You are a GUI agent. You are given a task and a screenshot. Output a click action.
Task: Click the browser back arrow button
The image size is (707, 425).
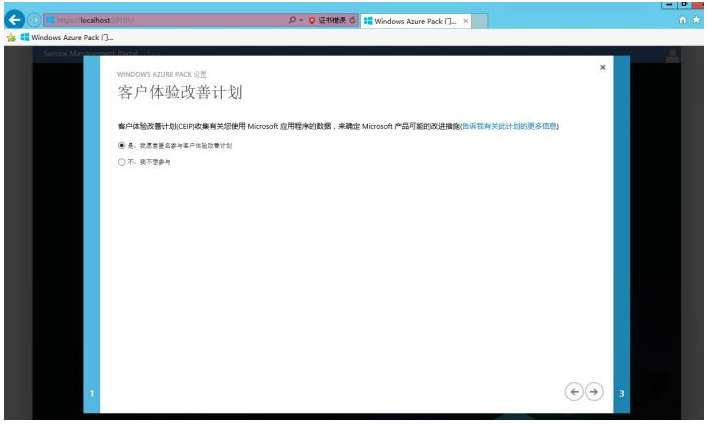14,20
